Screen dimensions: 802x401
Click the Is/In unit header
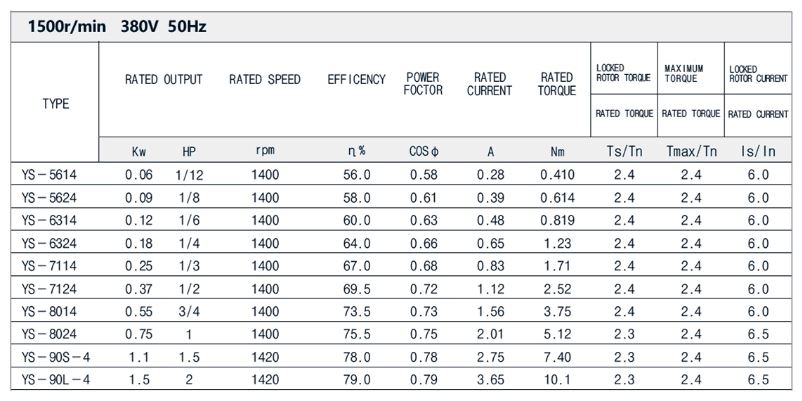coord(758,151)
